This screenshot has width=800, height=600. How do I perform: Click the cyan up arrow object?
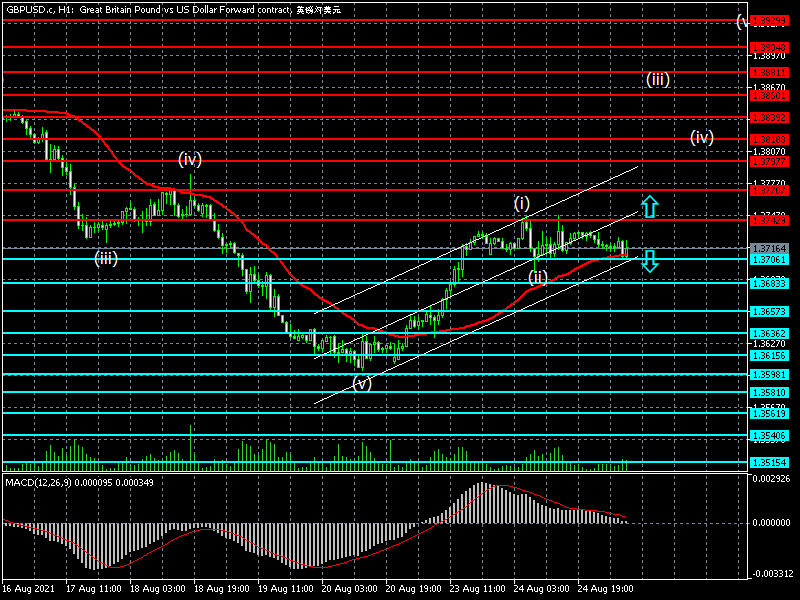649,207
